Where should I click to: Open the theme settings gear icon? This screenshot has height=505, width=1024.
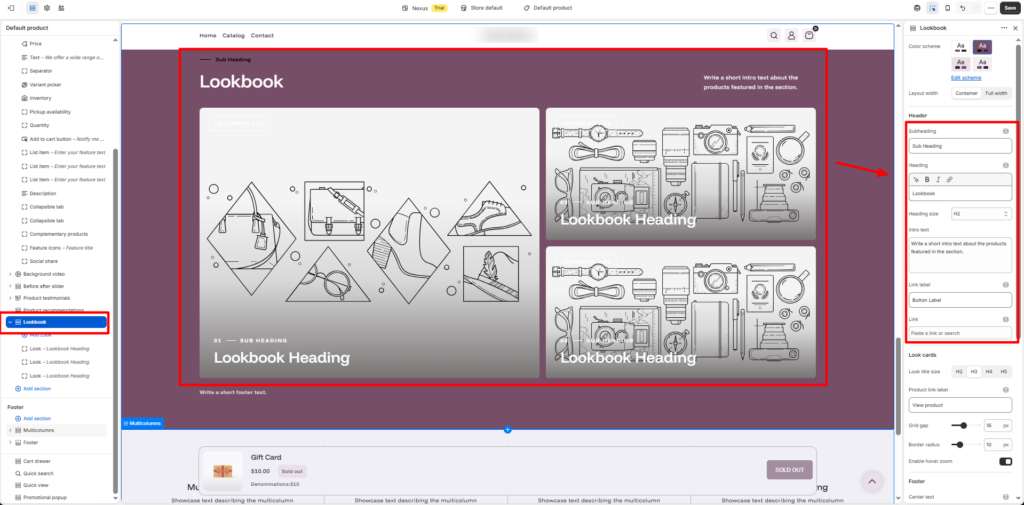(46, 8)
